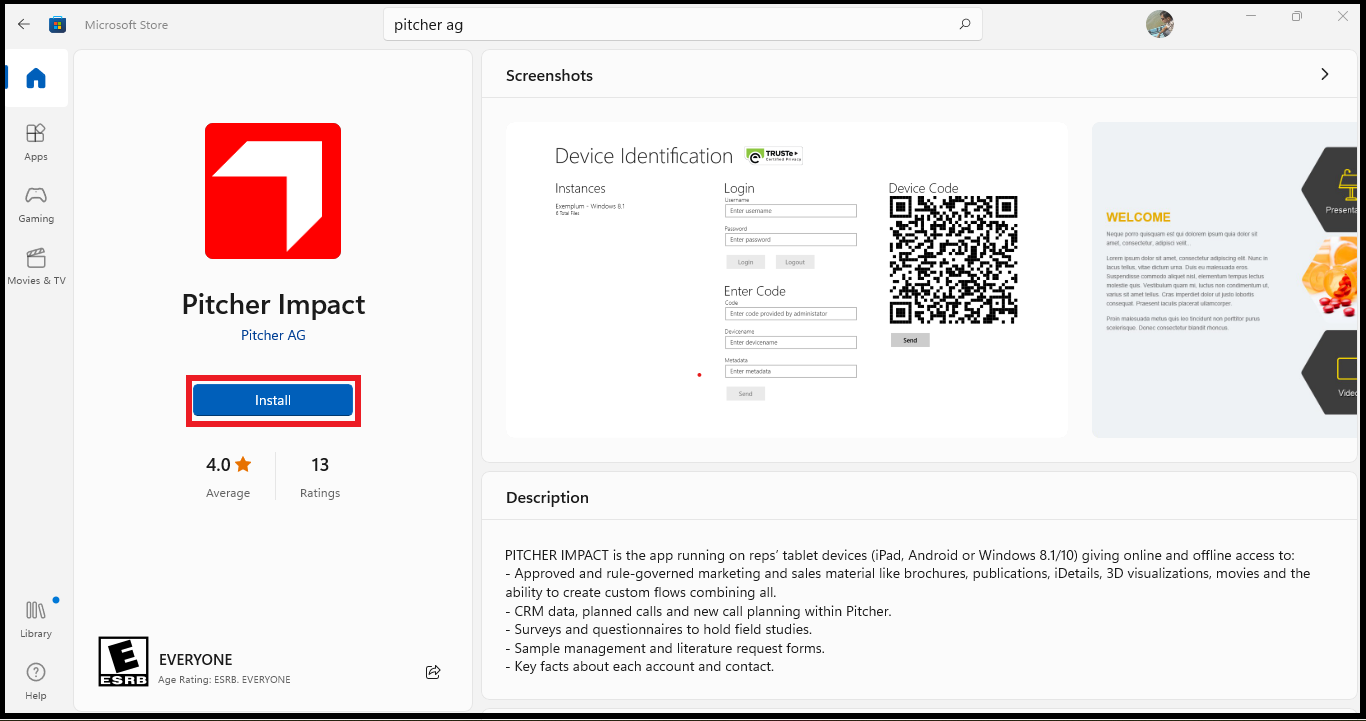
Task: Open the Pitcher AG publisher page
Action: (272, 334)
